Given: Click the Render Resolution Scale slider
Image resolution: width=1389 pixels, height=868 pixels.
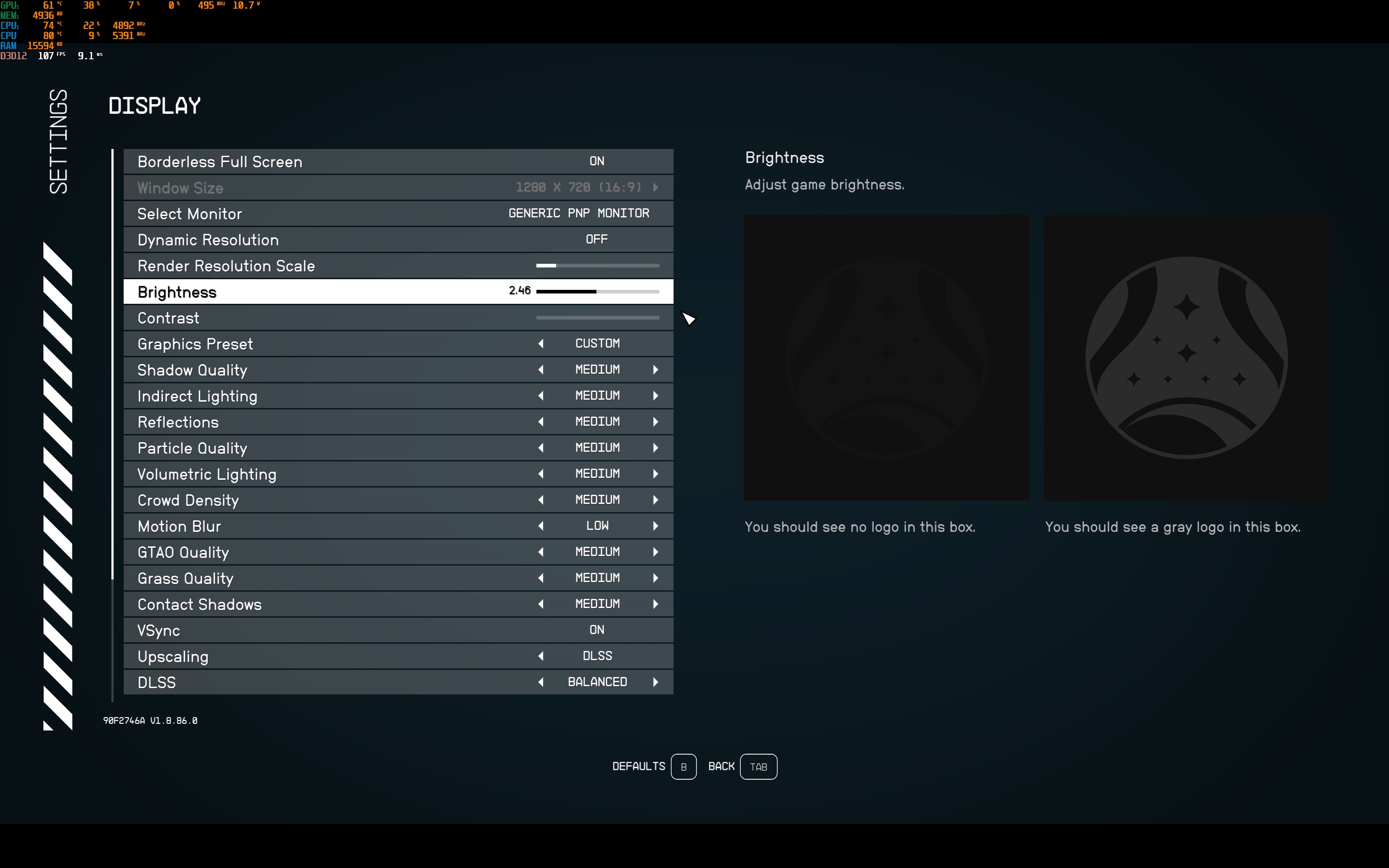Looking at the screenshot, I should (x=597, y=266).
